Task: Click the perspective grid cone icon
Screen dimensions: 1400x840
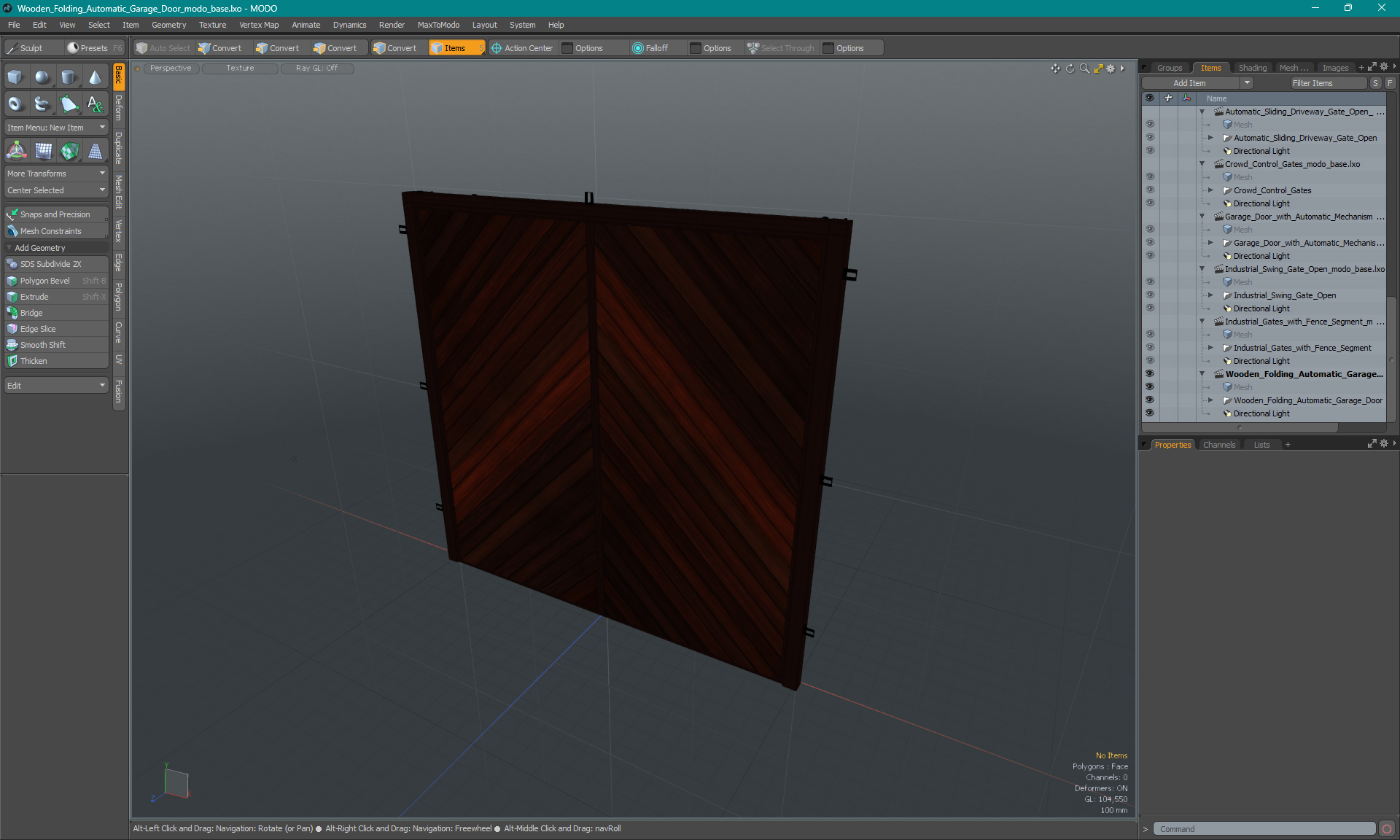Action: point(96,151)
